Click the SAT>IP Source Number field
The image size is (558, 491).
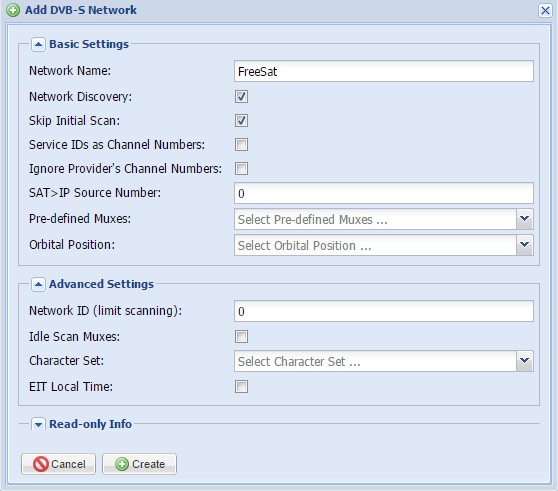click(x=384, y=193)
